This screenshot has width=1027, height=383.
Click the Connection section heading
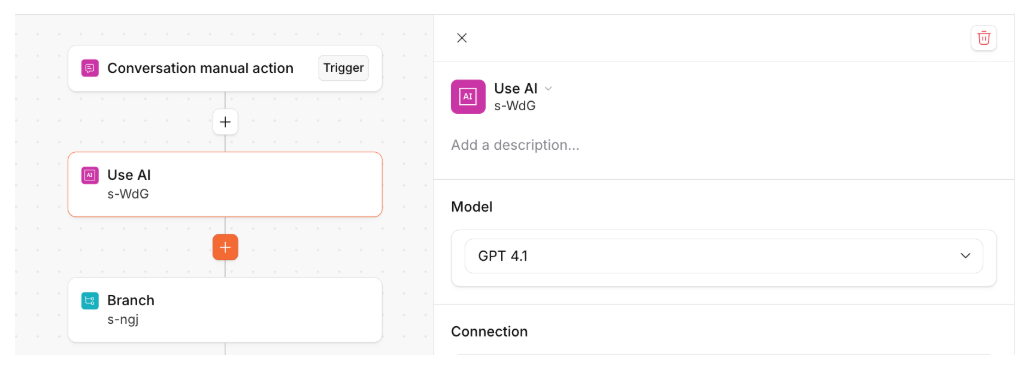click(489, 331)
